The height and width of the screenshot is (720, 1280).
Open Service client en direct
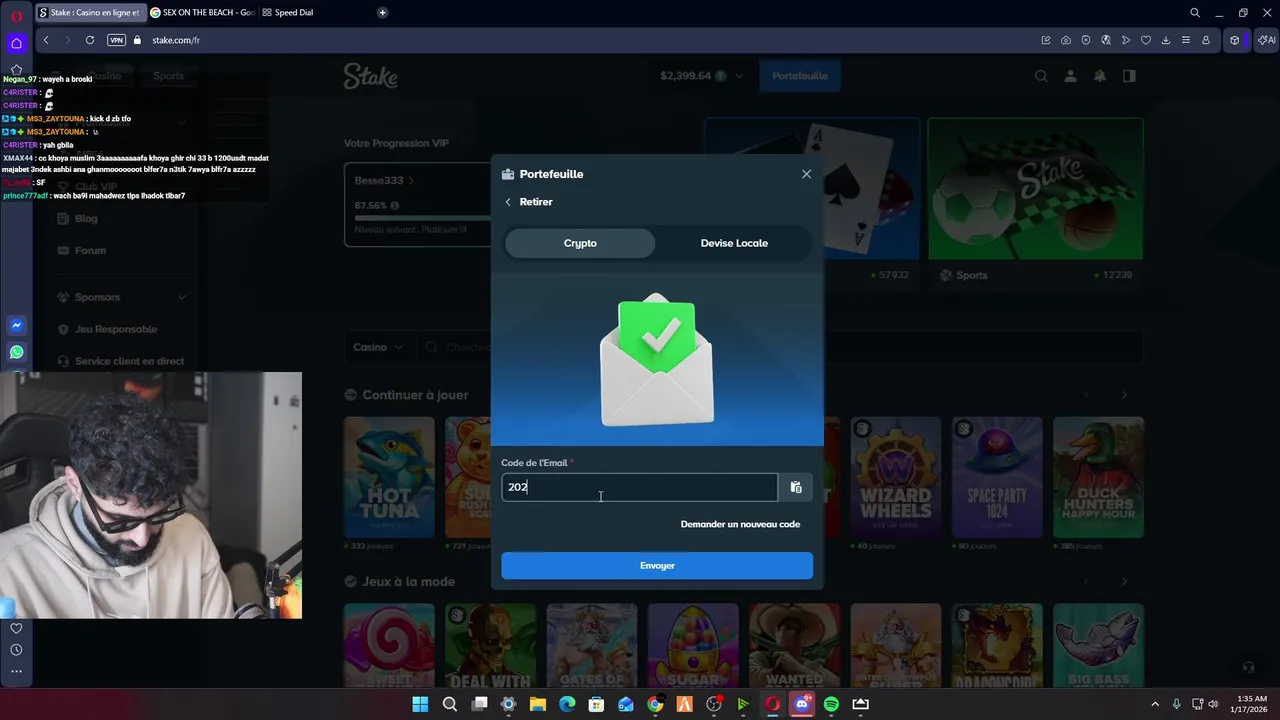coord(129,361)
